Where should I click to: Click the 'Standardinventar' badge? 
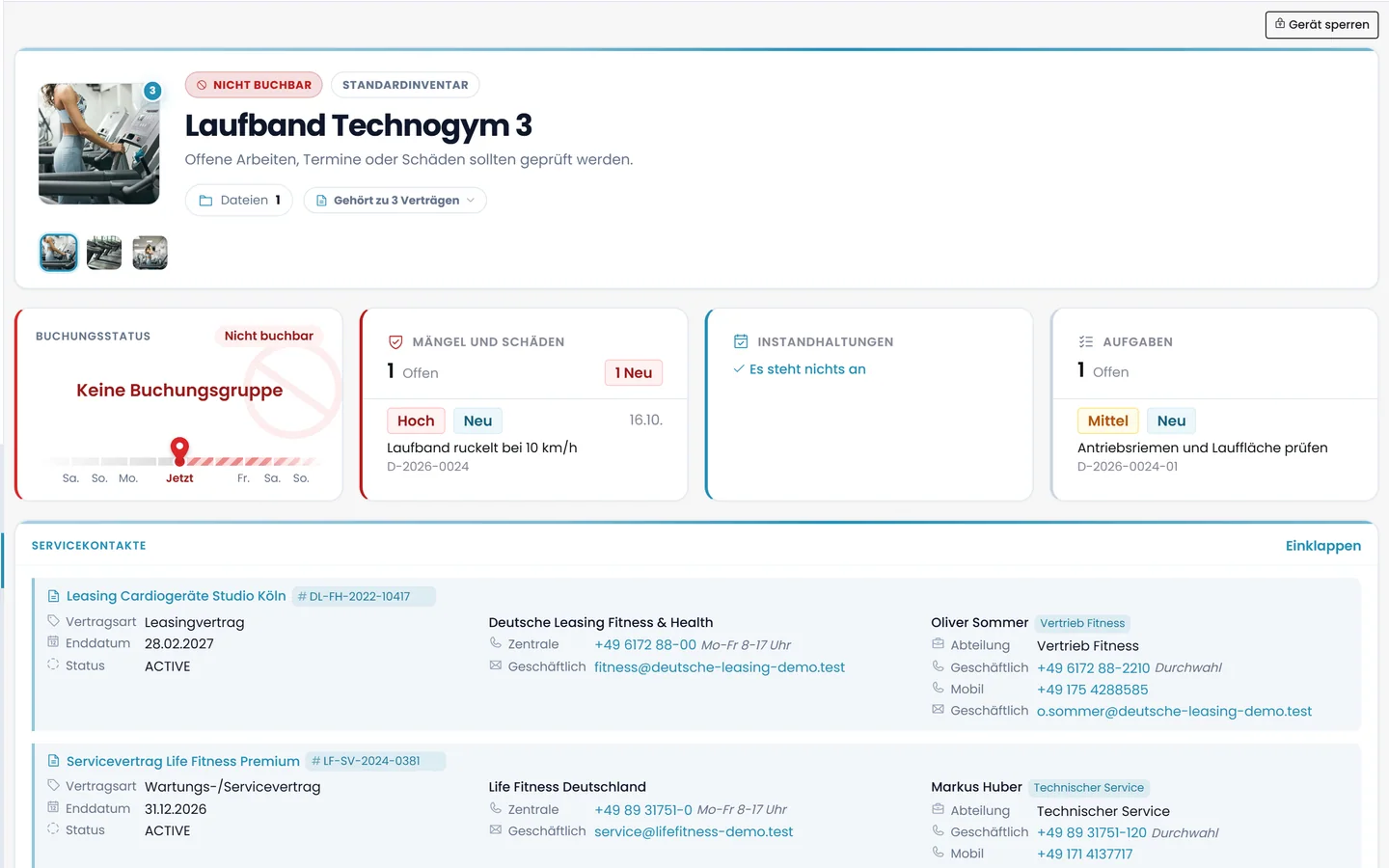pos(405,85)
